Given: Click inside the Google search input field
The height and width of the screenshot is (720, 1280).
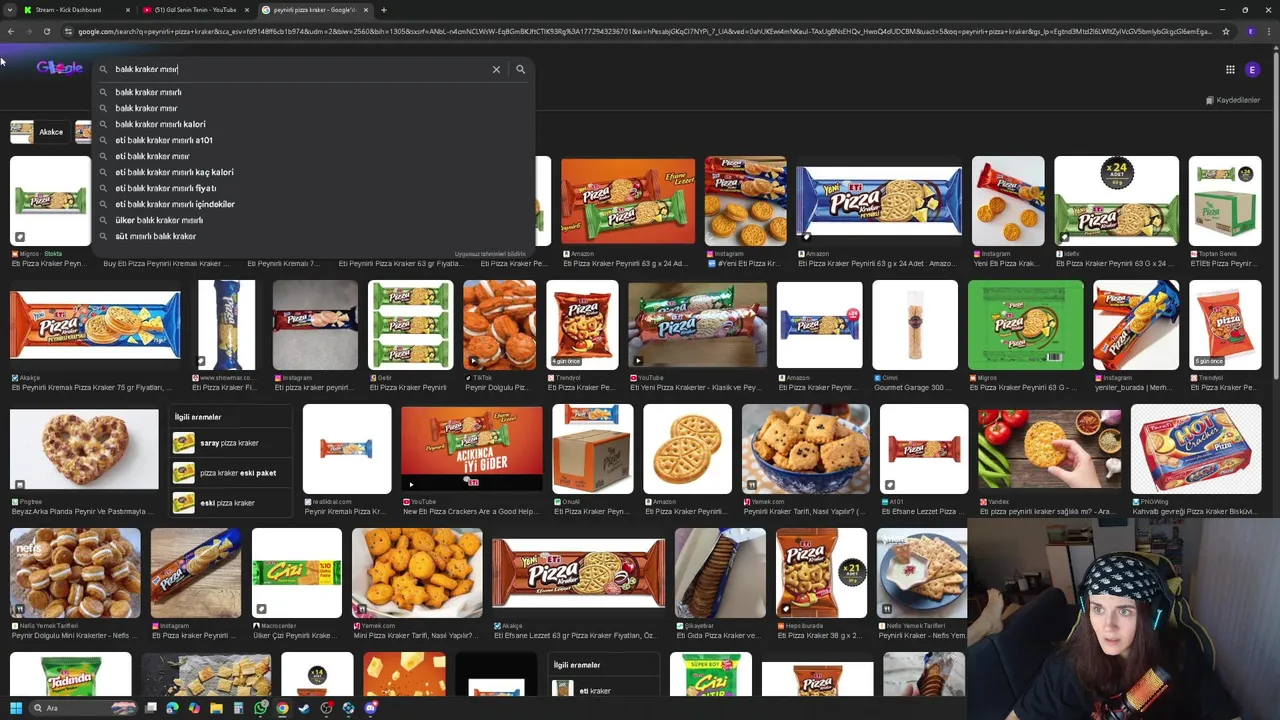Looking at the screenshot, I should point(300,69).
